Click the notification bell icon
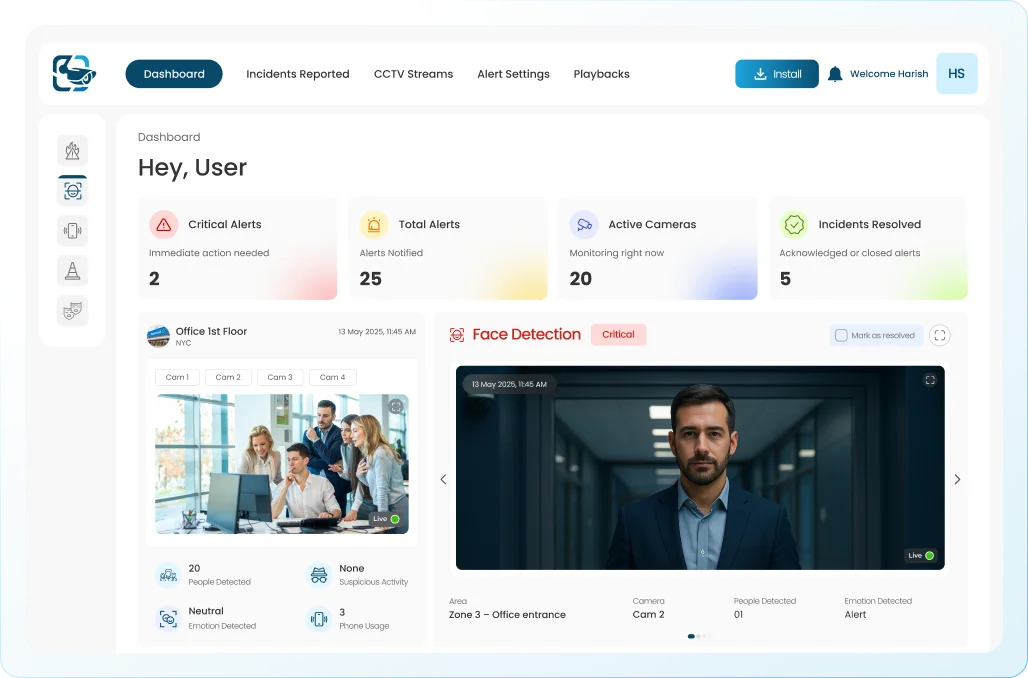 pyautogui.click(x=835, y=74)
